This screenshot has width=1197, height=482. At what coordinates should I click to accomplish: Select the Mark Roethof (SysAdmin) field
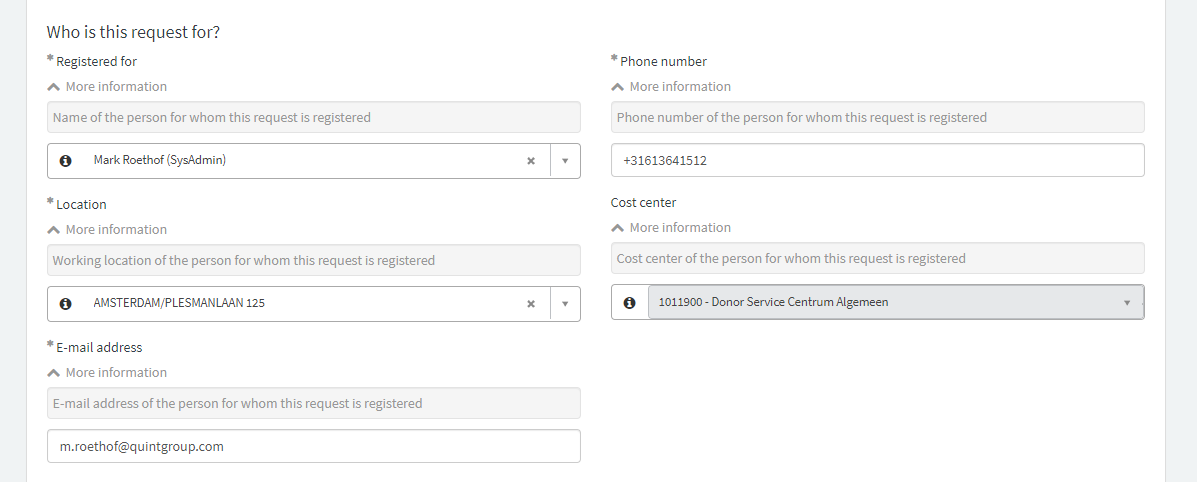(x=314, y=161)
